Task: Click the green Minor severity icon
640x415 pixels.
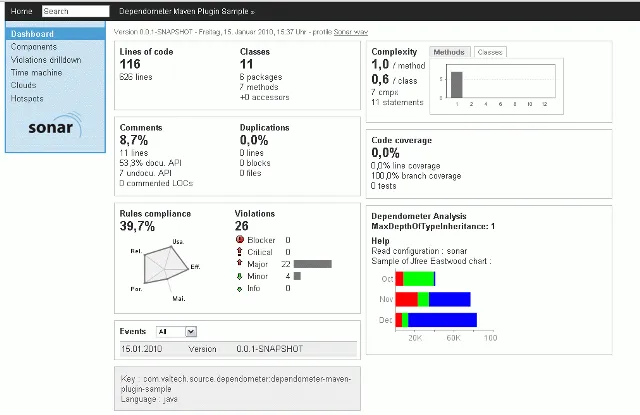Action: coord(240,276)
